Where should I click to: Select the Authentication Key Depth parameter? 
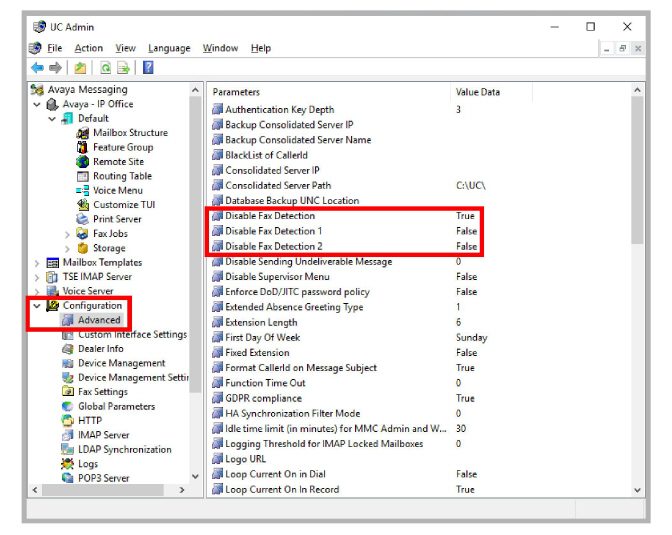(279, 110)
